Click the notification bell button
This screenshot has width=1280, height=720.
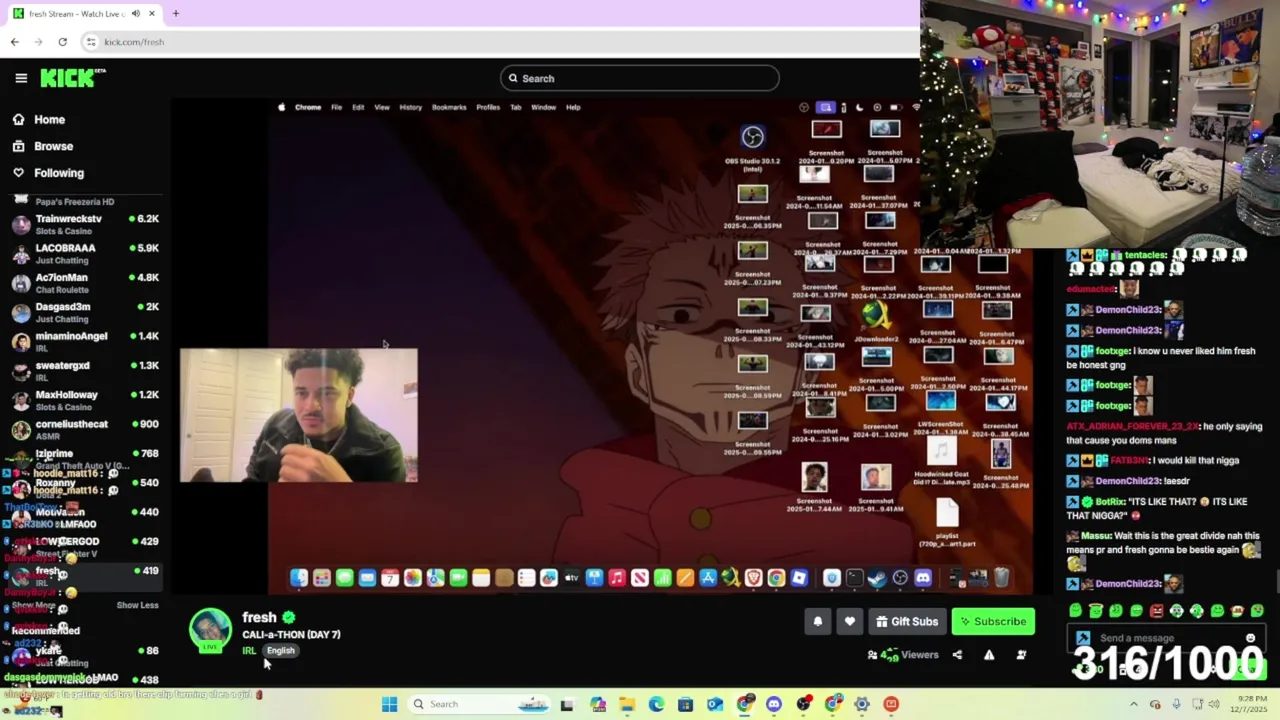tap(817, 621)
